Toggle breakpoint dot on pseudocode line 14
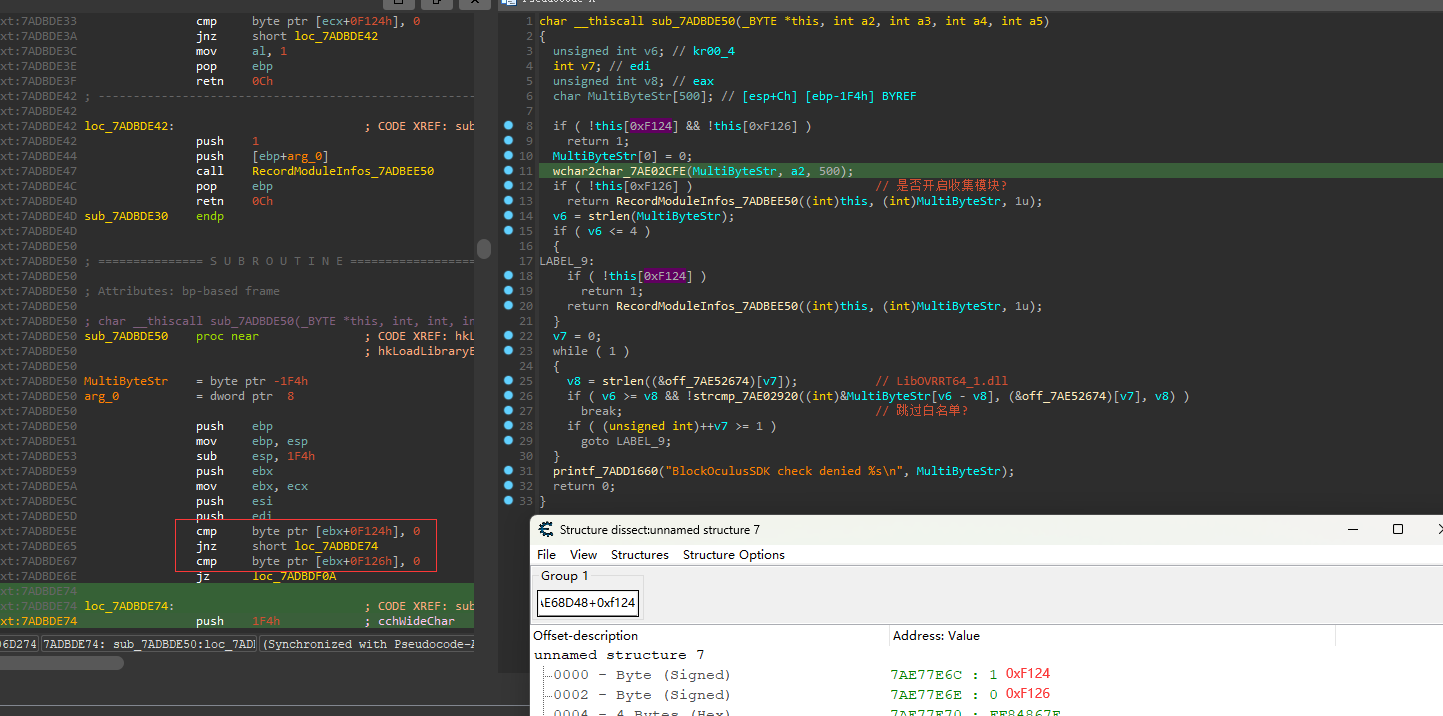 click(x=508, y=216)
